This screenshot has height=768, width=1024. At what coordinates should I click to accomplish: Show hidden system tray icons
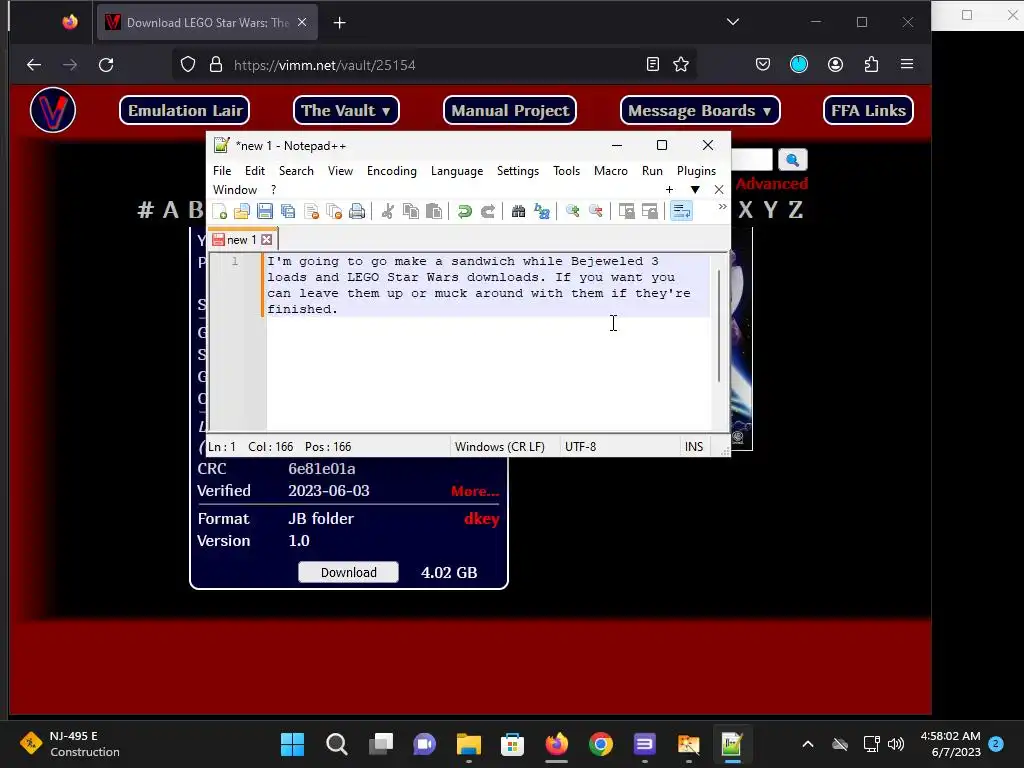point(808,744)
